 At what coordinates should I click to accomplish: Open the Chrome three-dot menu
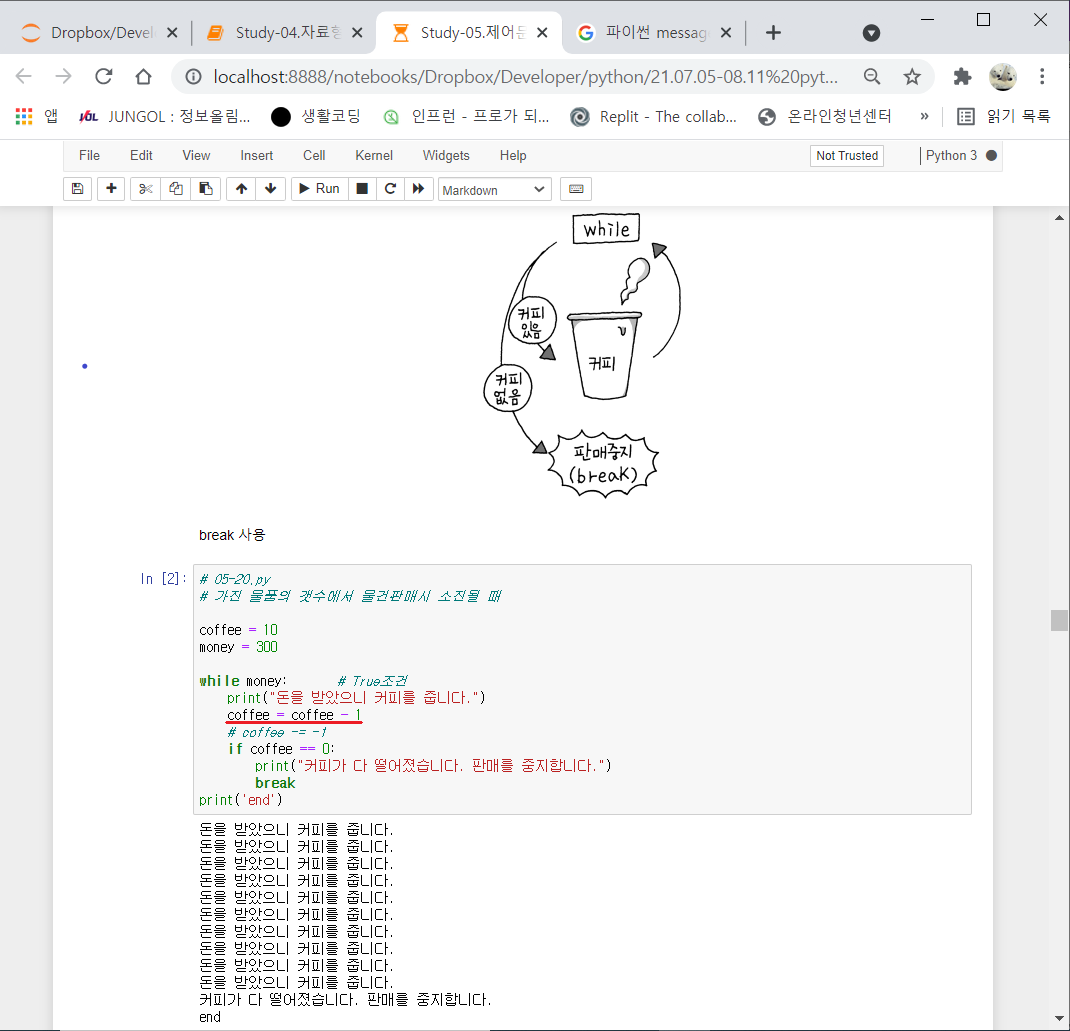coord(1042,76)
